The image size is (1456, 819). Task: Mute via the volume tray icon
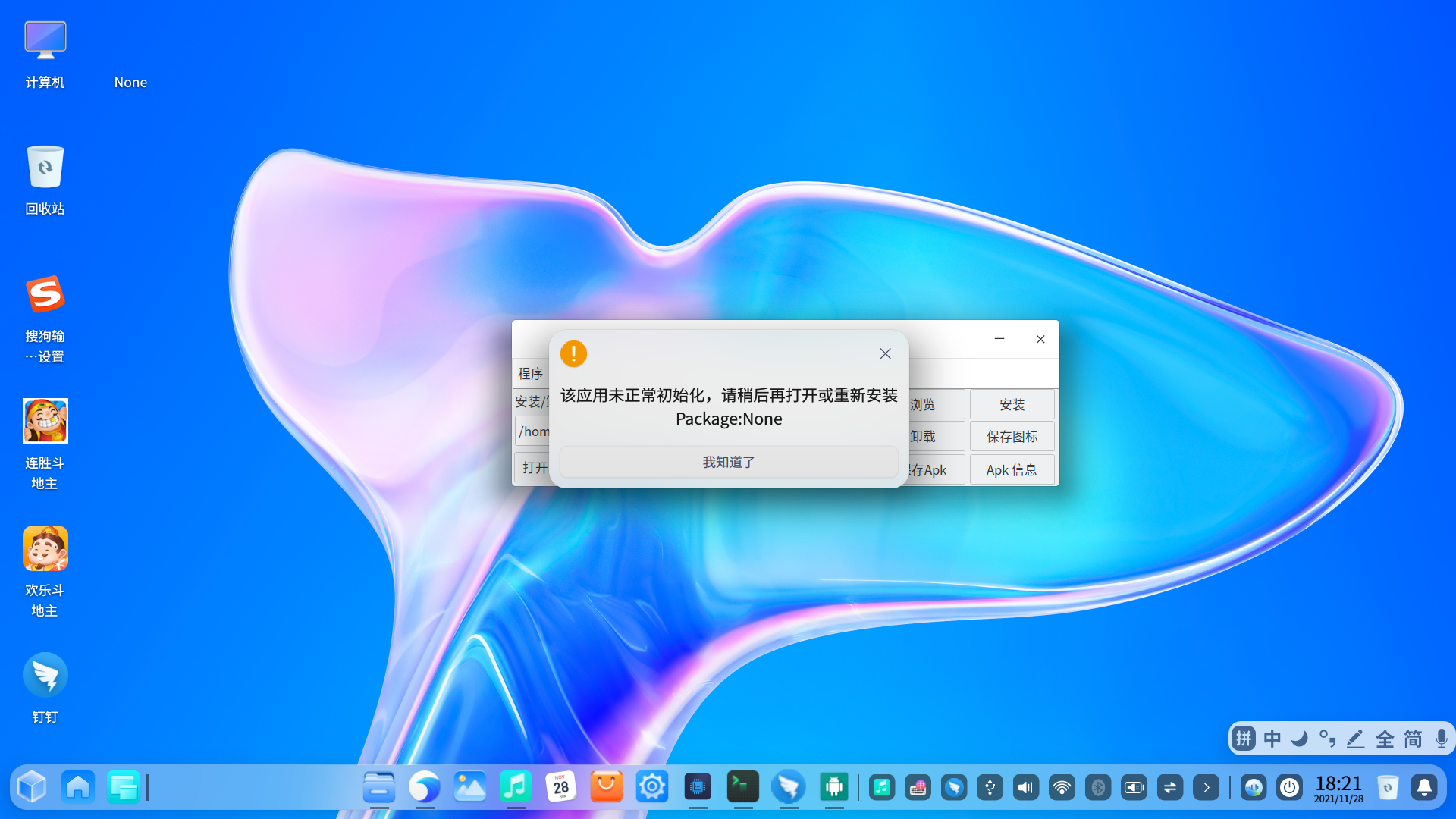1025,787
